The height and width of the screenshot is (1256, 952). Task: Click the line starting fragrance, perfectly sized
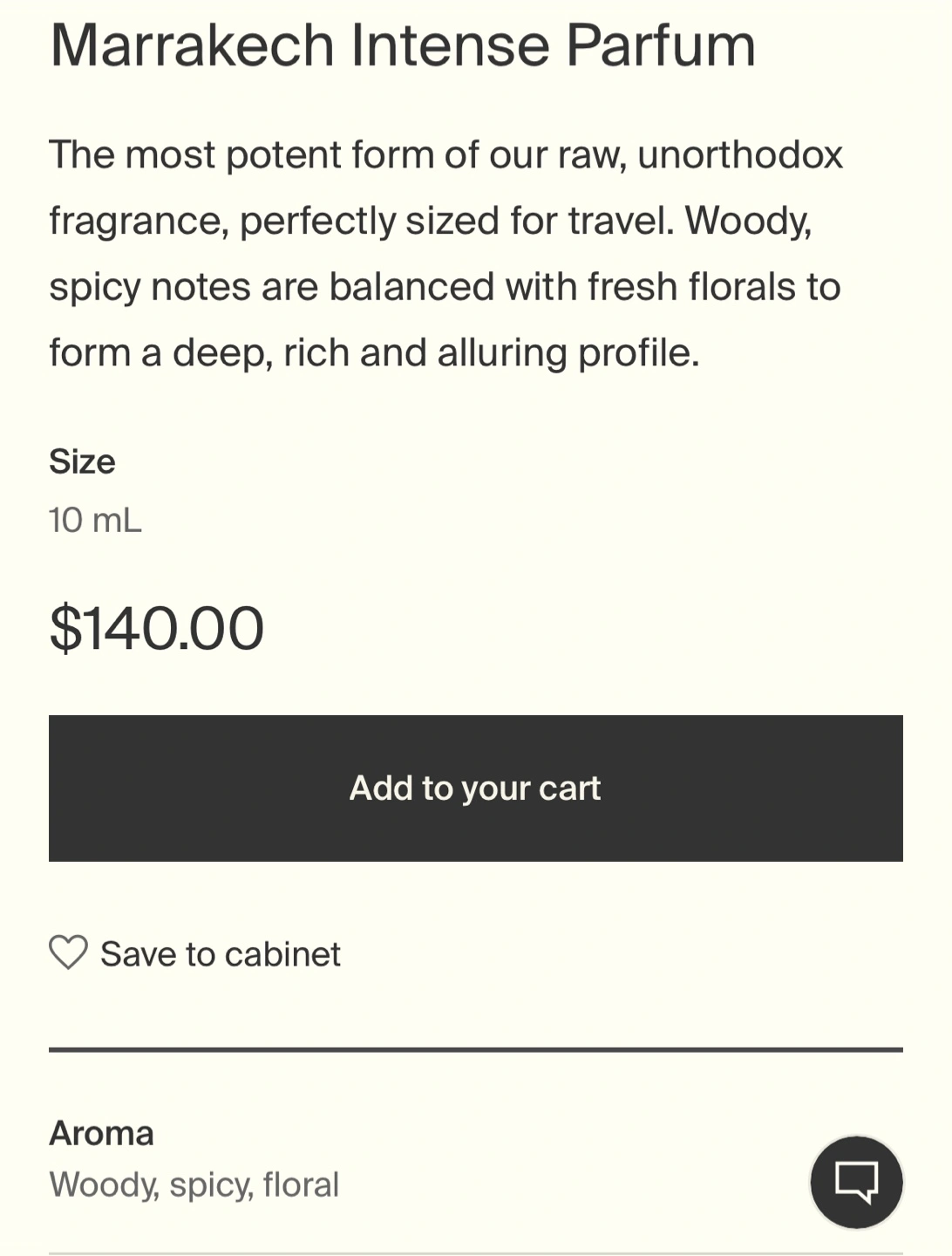click(431, 221)
